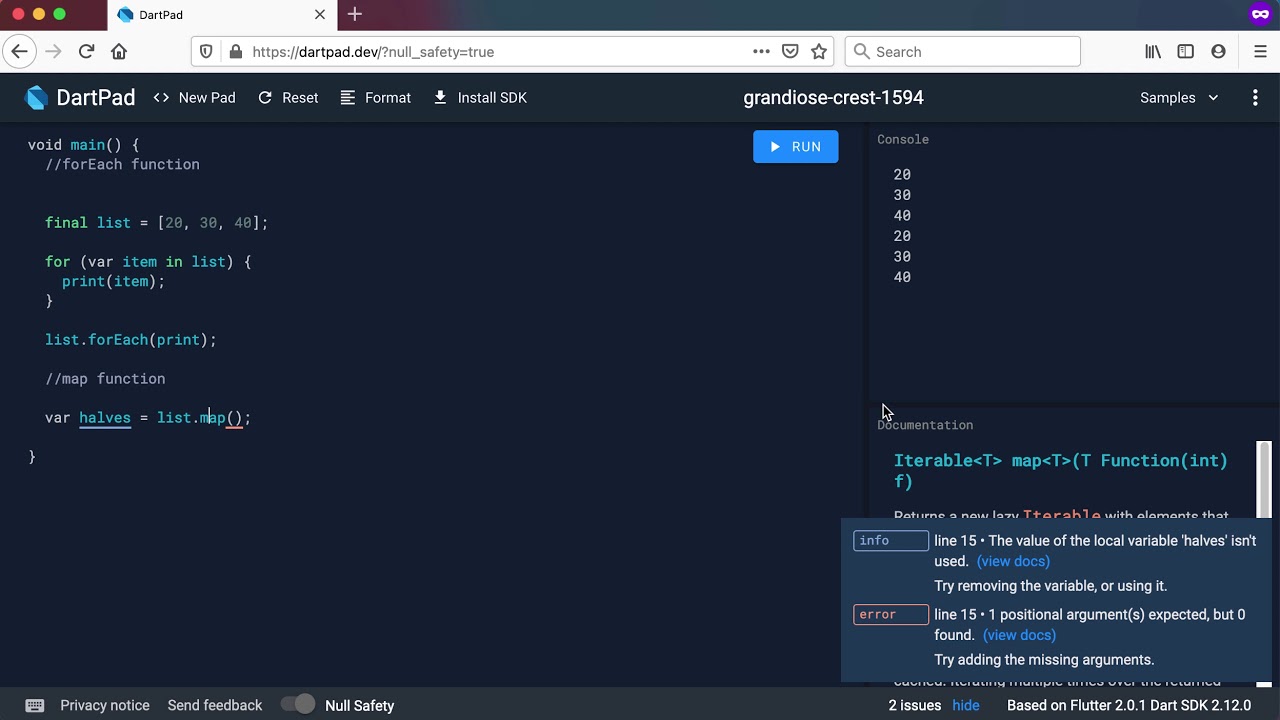This screenshot has height=720, width=1280.
Task: Go to browser home page
Action: [119, 52]
